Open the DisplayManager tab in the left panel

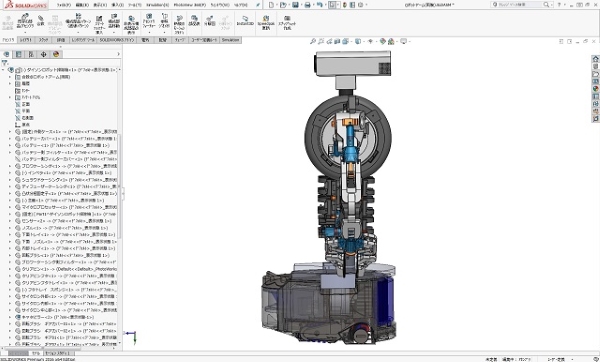coord(56,54)
